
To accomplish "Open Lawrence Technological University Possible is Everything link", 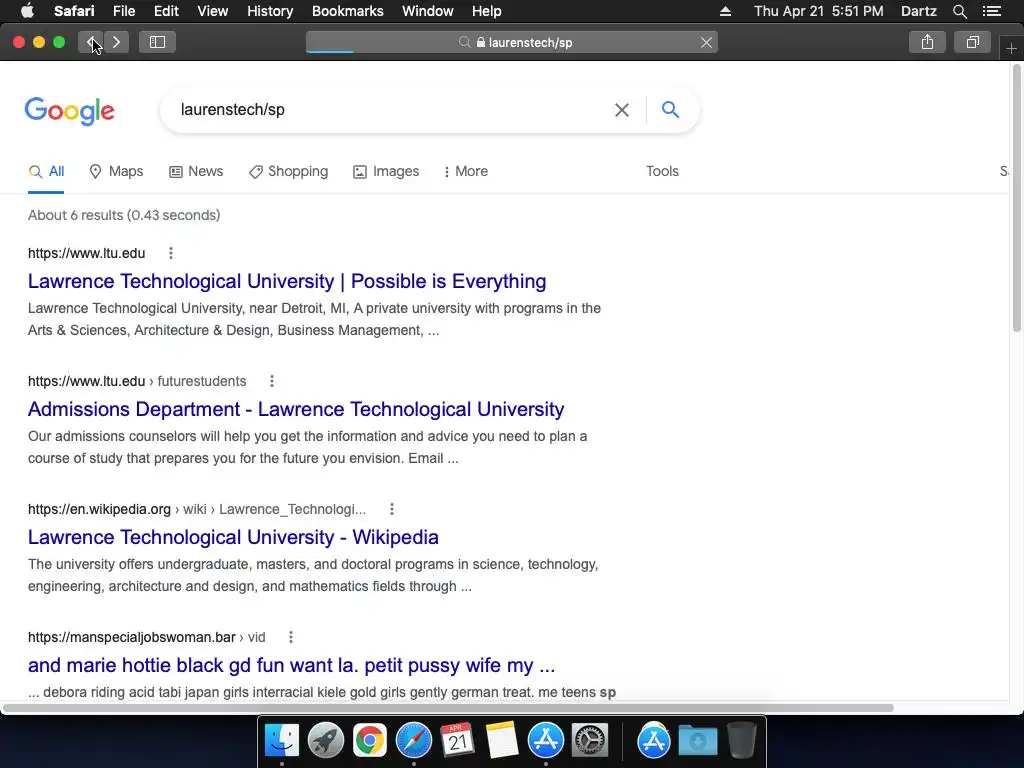I will (x=287, y=281).
